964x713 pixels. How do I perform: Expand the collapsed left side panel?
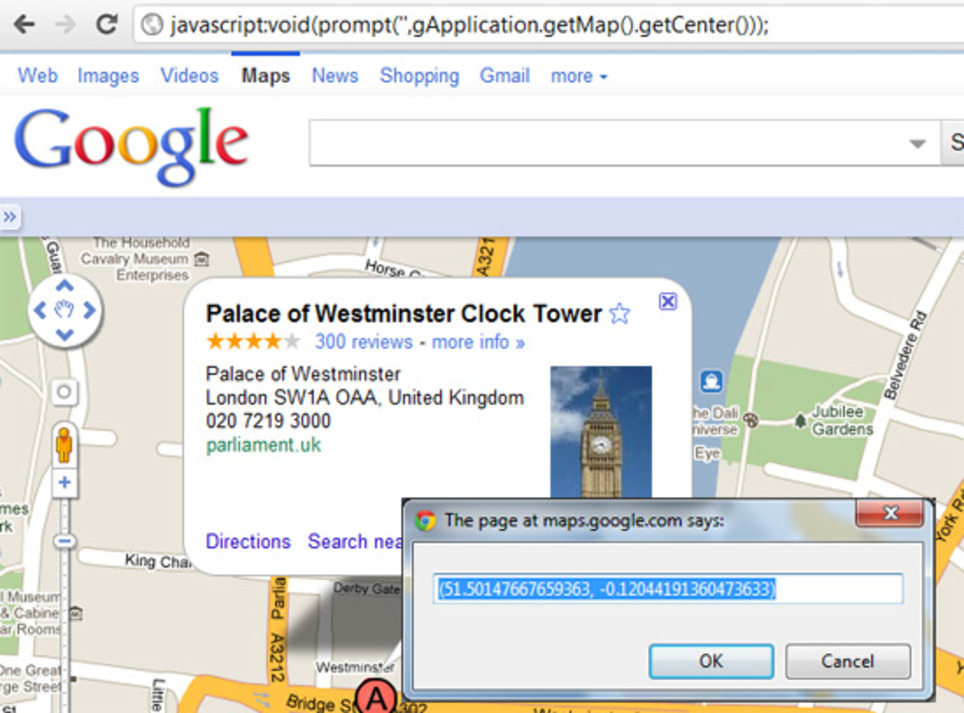pyautogui.click(x=9, y=216)
